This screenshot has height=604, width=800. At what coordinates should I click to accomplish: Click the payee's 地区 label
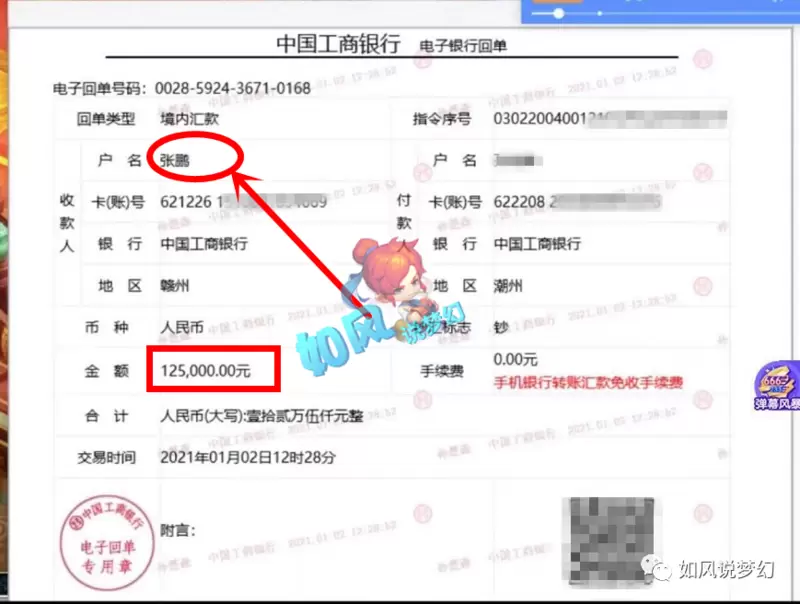(120, 286)
